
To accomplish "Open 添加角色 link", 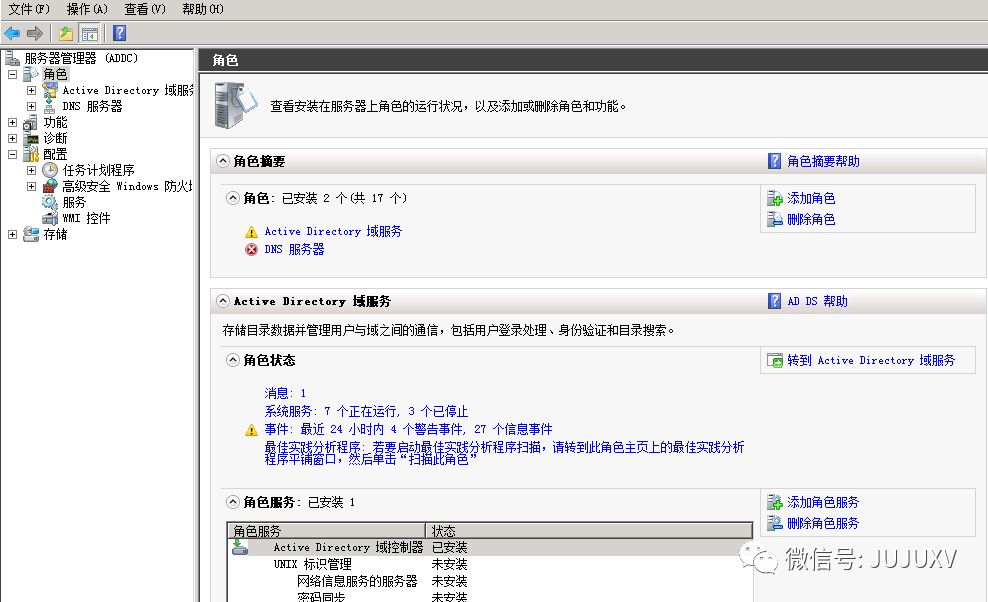I will 811,199.
